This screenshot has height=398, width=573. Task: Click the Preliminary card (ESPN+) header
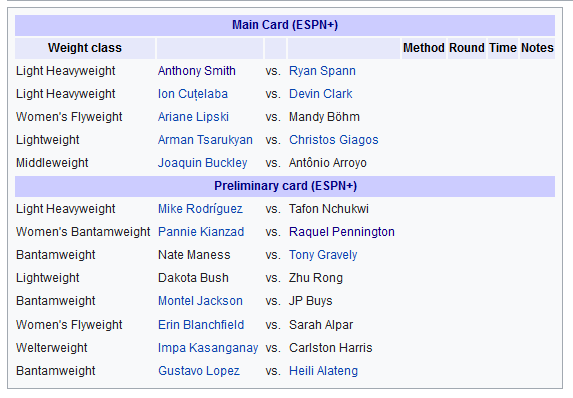tap(285, 186)
